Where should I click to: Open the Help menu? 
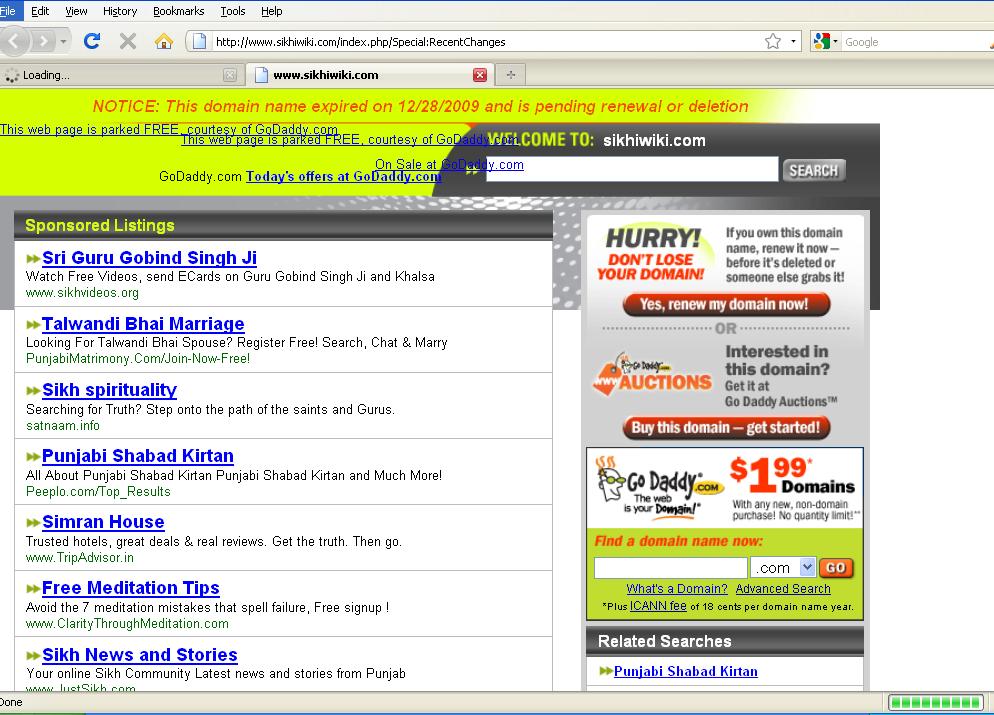271,11
